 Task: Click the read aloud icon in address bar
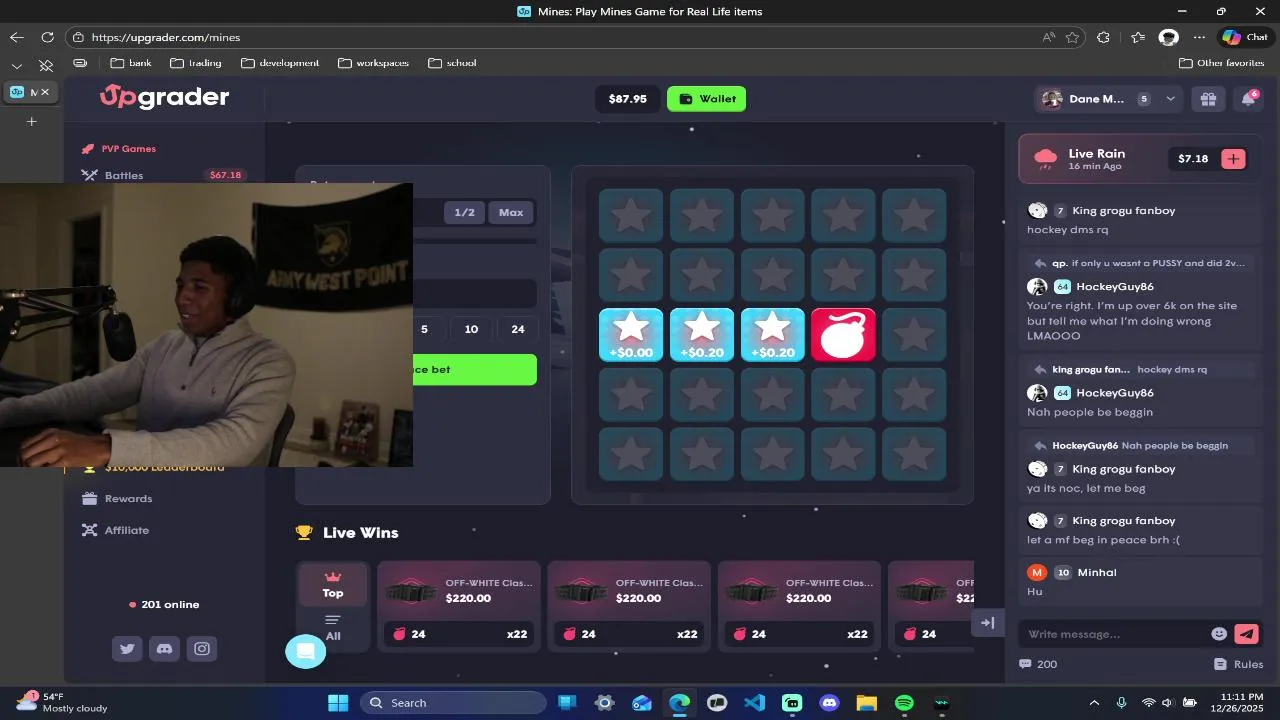tap(1048, 37)
